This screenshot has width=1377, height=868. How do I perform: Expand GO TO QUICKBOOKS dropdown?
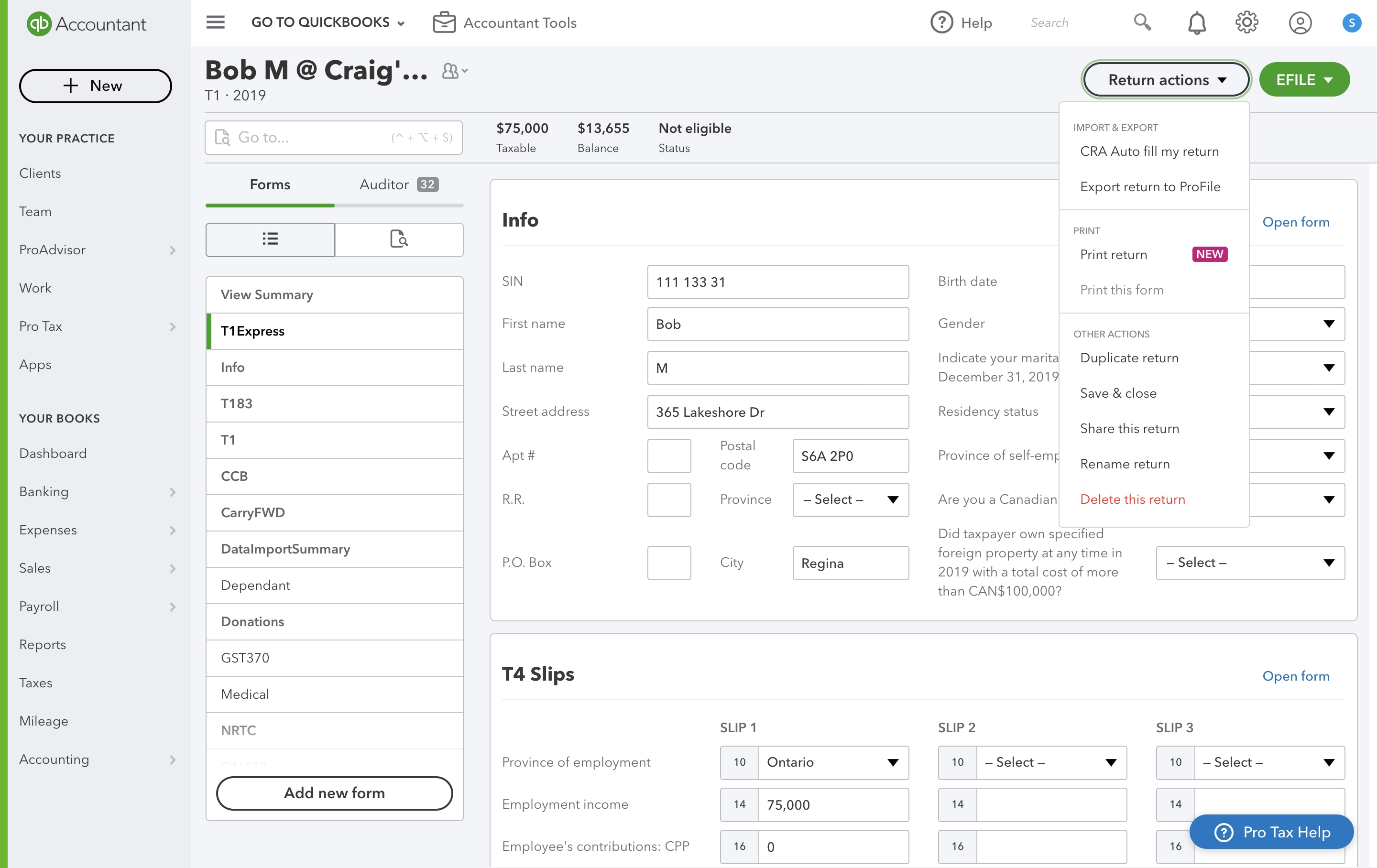(328, 22)
